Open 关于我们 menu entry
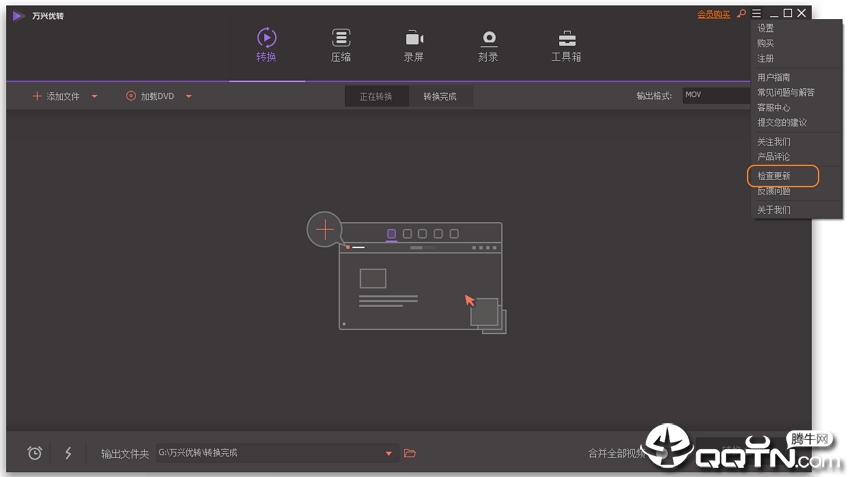Viewport: 850px width, 477px height. pyautogui.click(x=774, y=210)
